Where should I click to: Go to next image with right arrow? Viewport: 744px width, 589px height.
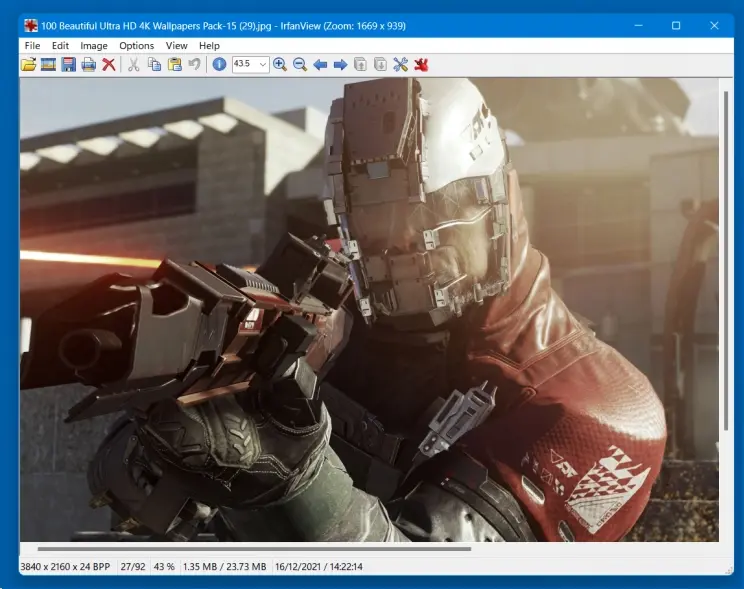(340, 64)
